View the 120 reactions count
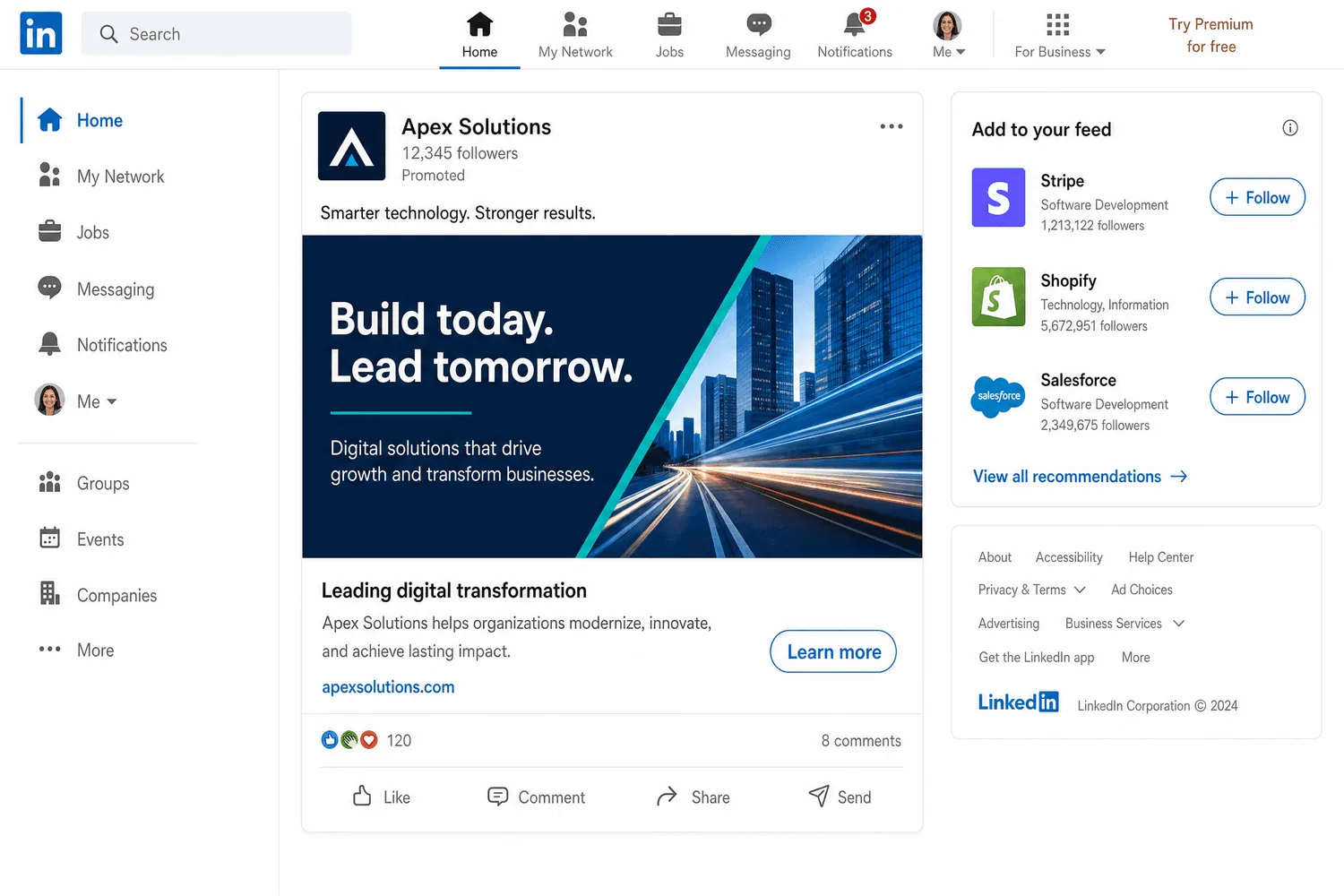1344x896 pixels. coord(399,740)
